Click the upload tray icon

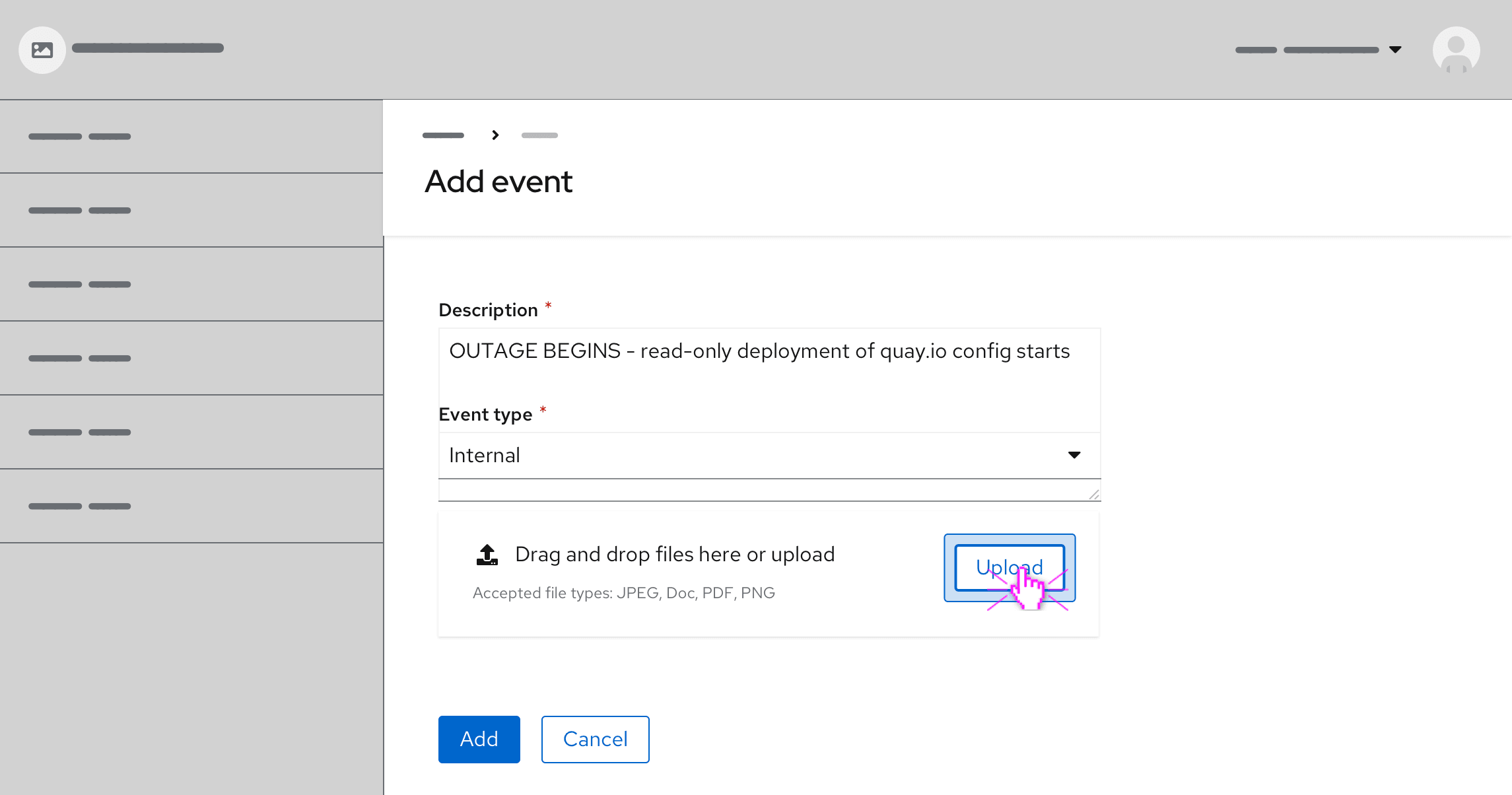(487, 555)
